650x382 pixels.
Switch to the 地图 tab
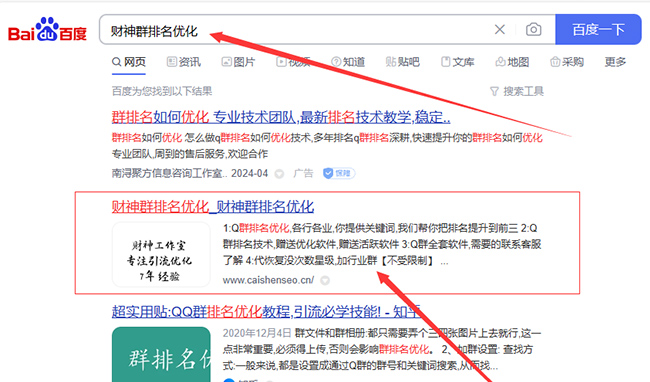pyautogui.click(x=512, y=62)
